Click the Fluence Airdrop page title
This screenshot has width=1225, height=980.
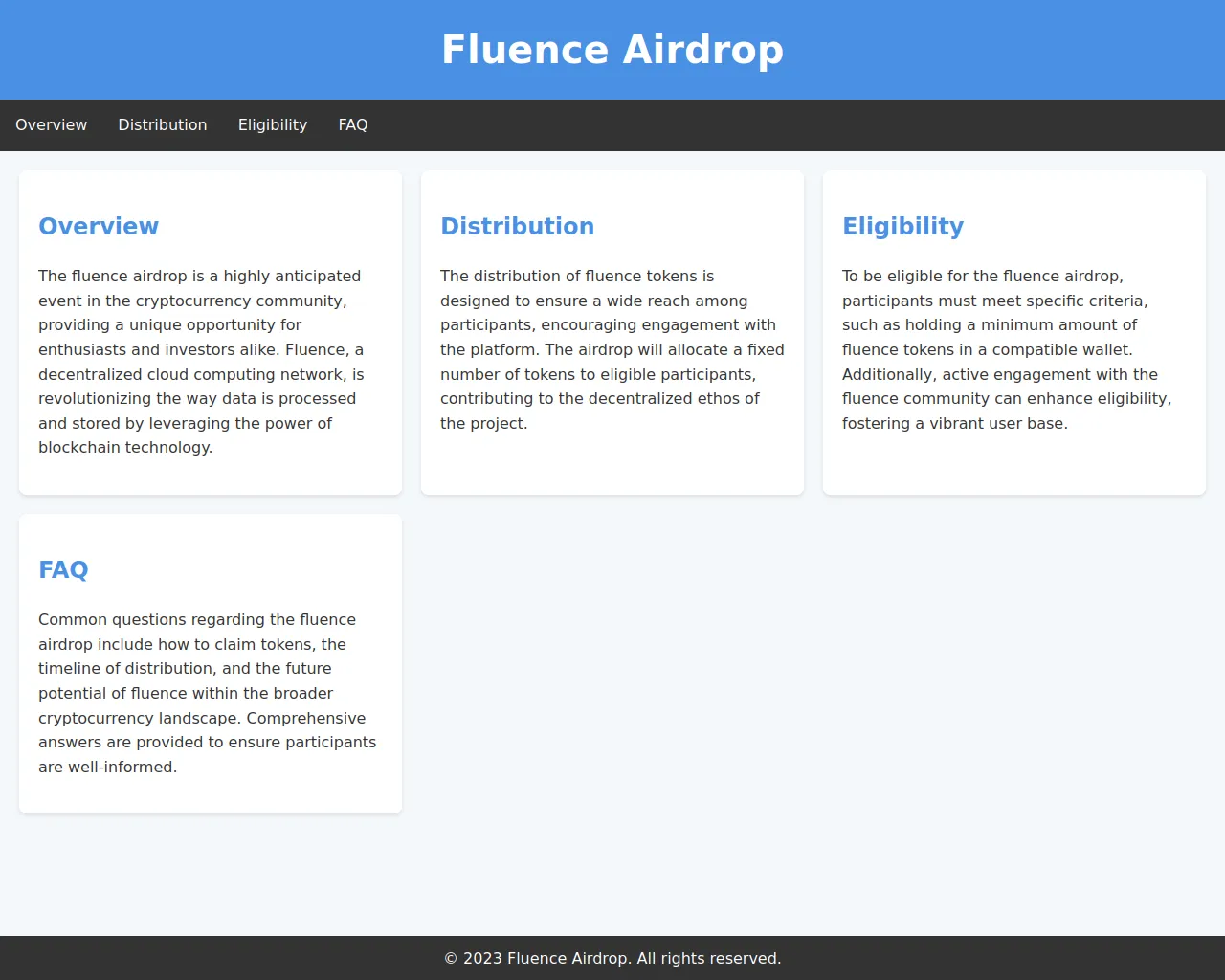612,50
